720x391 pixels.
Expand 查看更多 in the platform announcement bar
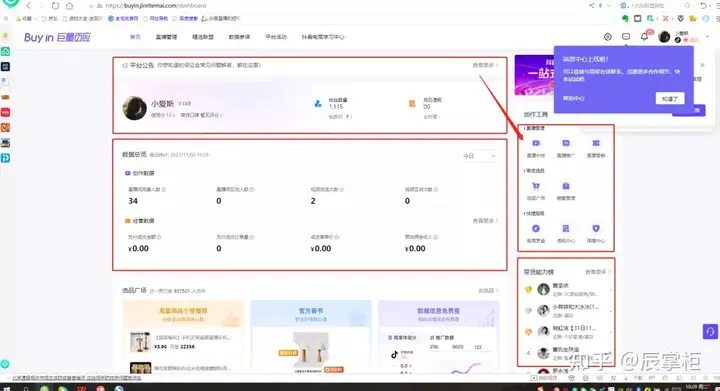pyautogui.click(x=485, y=65)
